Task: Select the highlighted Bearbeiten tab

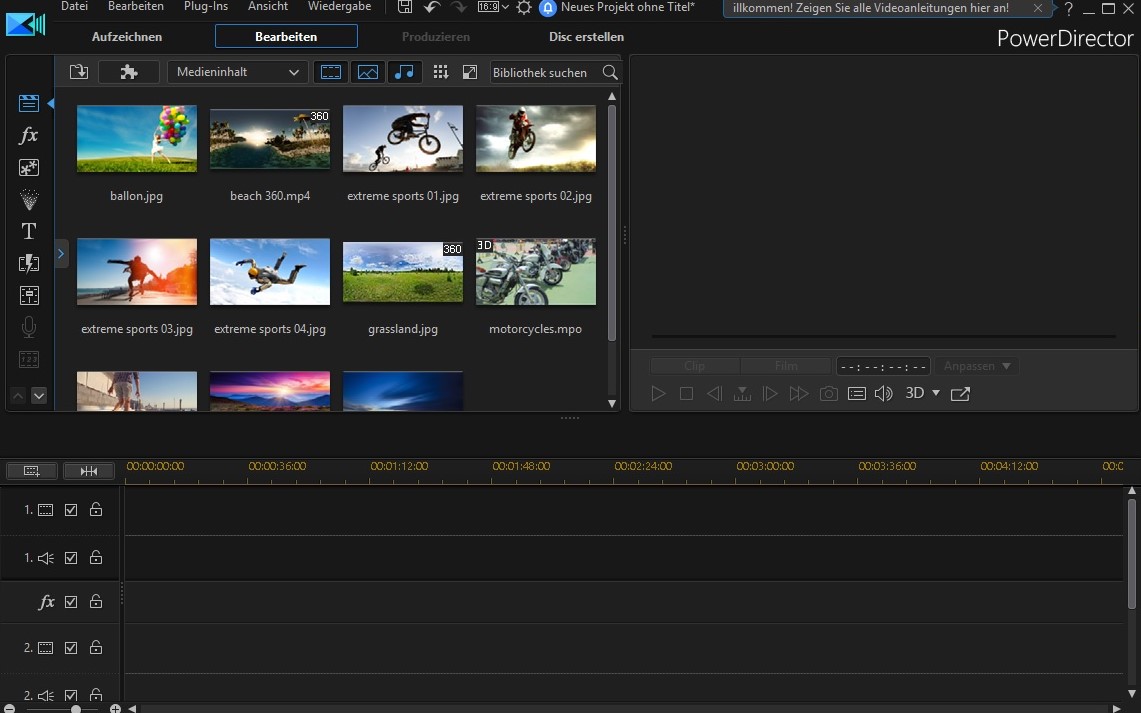Action: pos(286,36)
